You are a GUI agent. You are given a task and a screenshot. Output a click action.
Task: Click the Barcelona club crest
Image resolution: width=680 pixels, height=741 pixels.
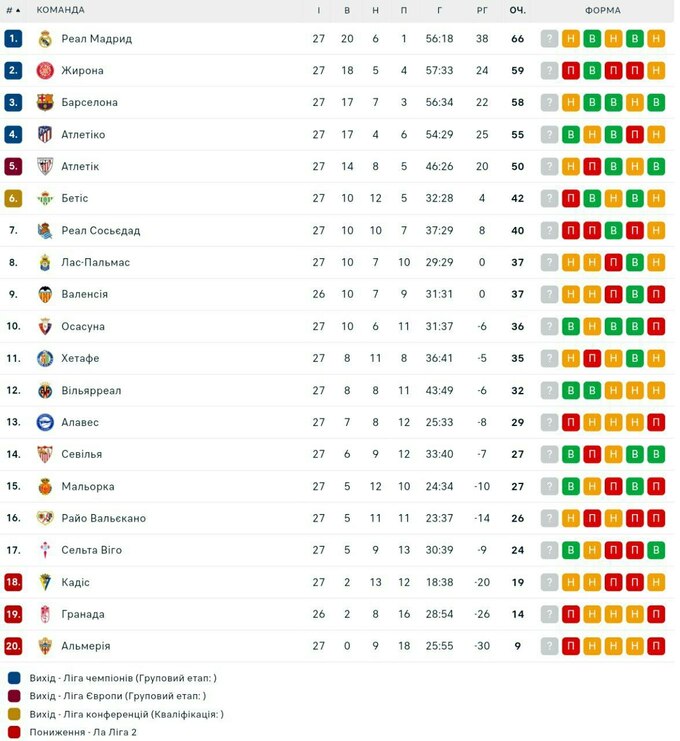pyautogui.click(x=44, y=103)
